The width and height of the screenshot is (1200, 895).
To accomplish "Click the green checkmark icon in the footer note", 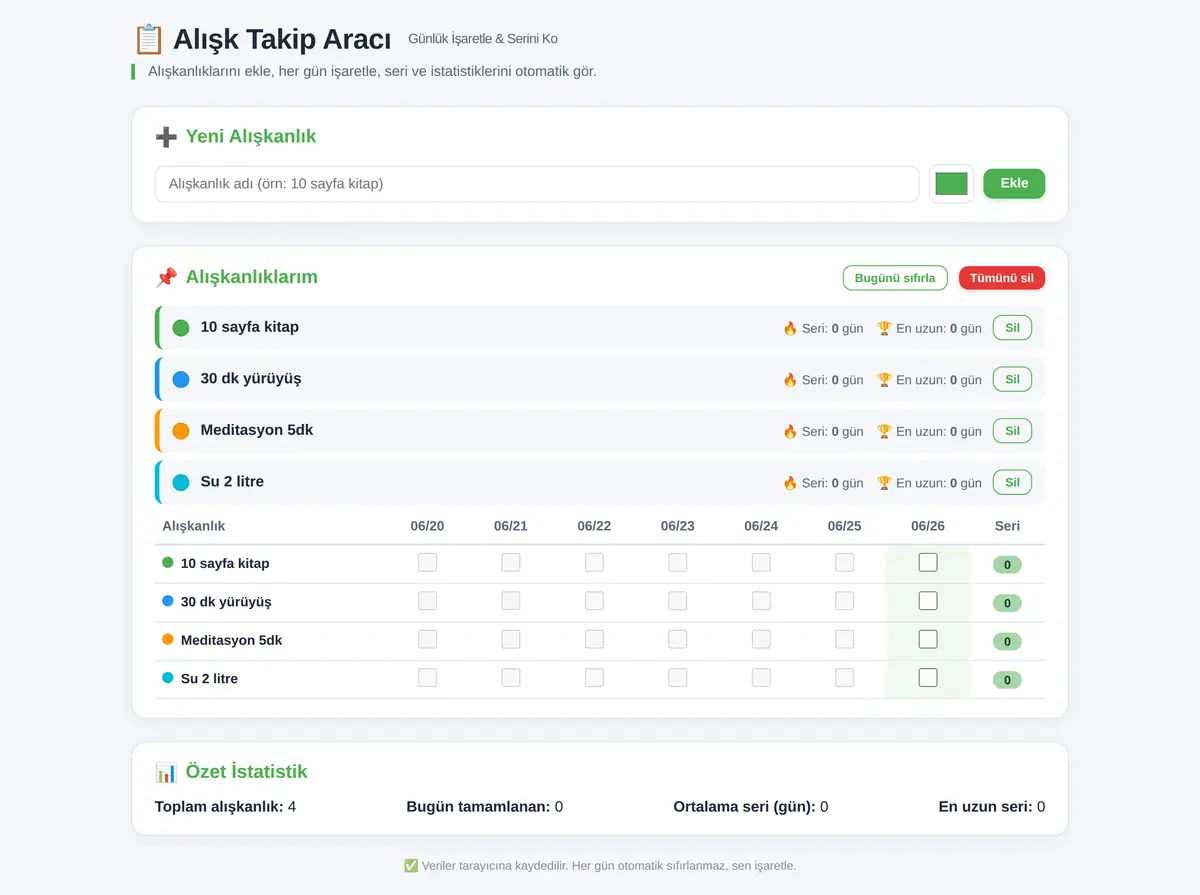I will coord(411,866).
